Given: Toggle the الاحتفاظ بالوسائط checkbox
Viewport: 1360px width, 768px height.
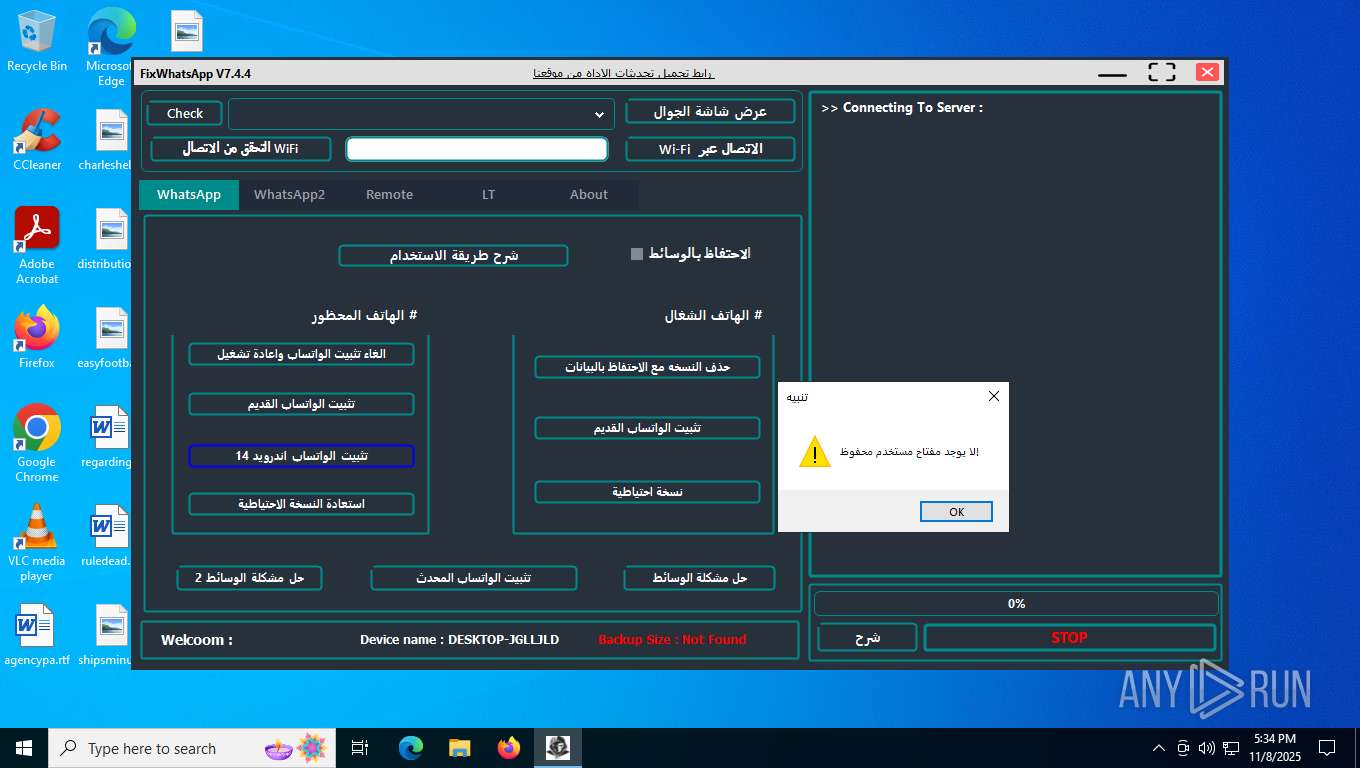Looking at the screenshot, I should (x=637, y=254).
